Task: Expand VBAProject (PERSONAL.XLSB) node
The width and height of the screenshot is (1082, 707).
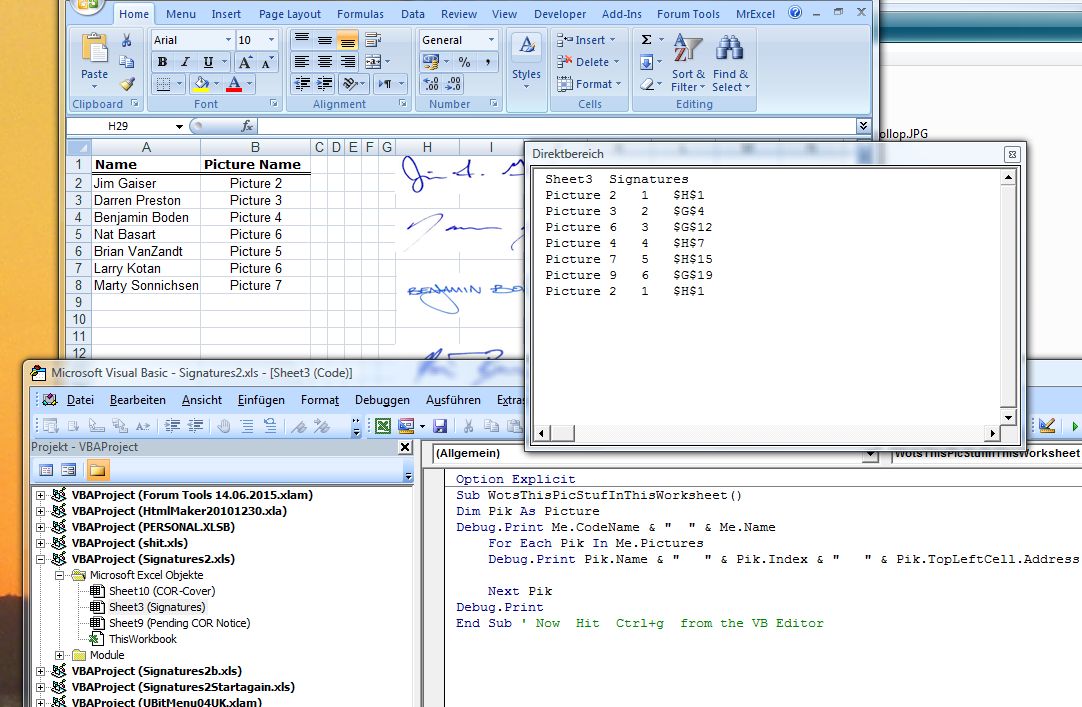Action: pyautogui.click(x=40, y=528)
